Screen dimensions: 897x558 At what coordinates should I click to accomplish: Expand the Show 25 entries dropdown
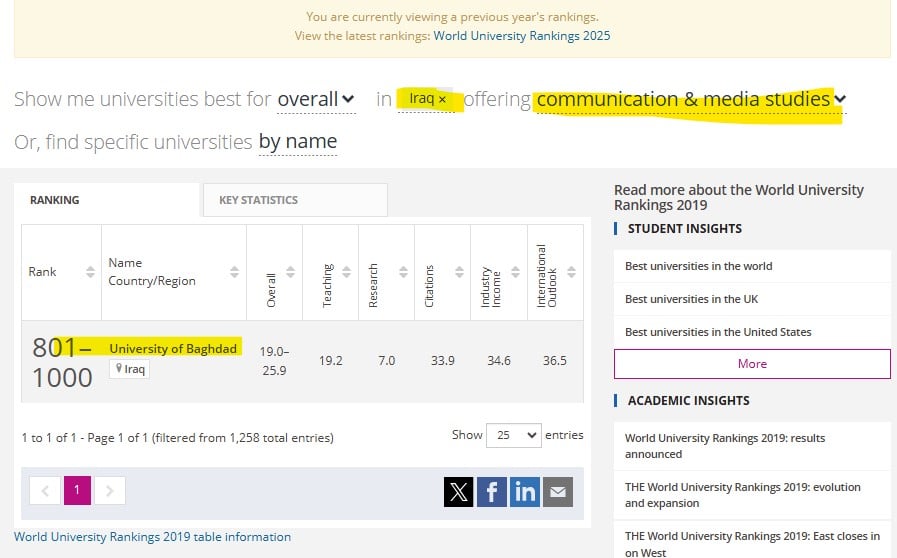(x=513, y=435)
